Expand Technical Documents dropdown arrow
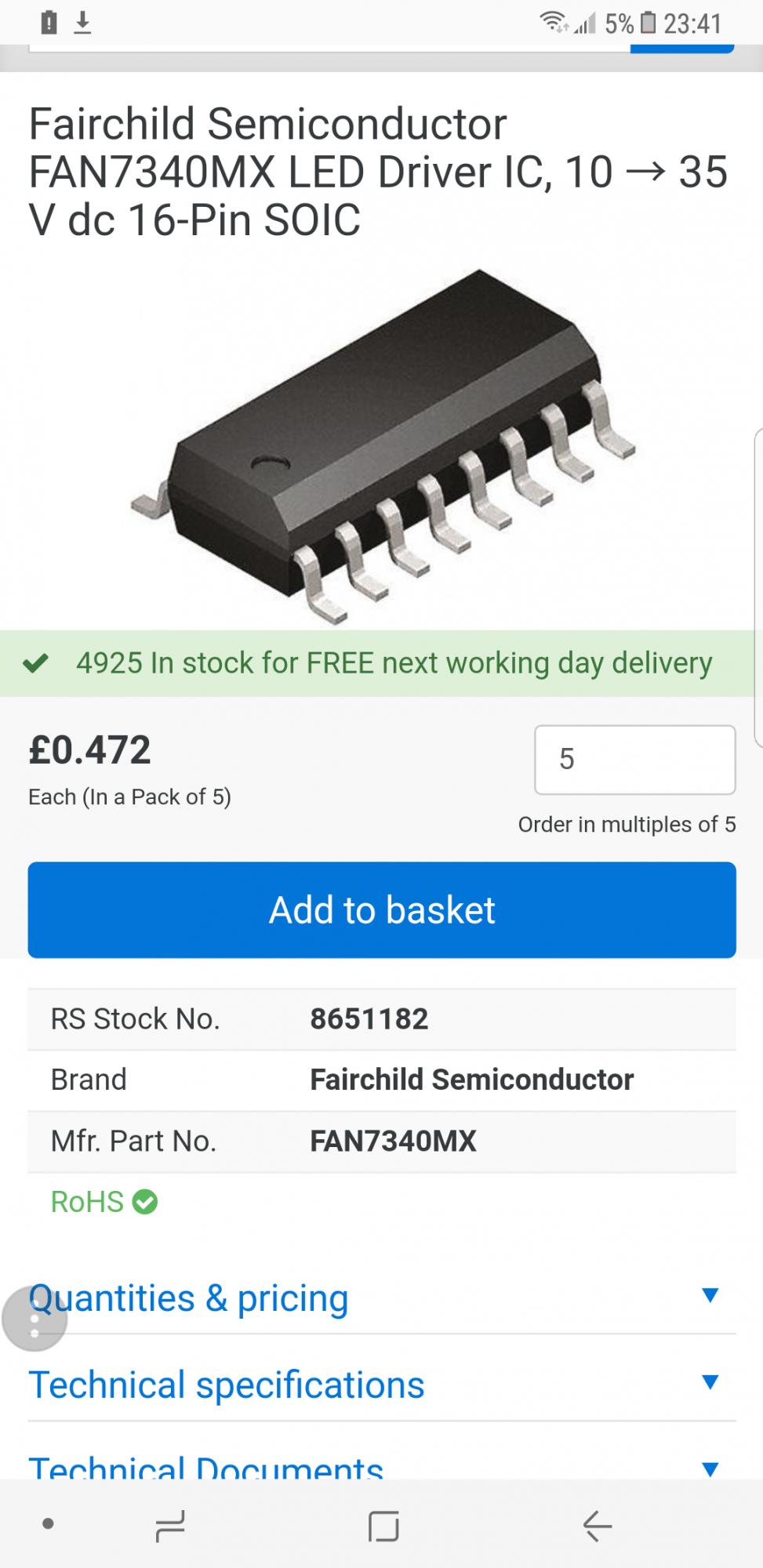 [710, 1468]
